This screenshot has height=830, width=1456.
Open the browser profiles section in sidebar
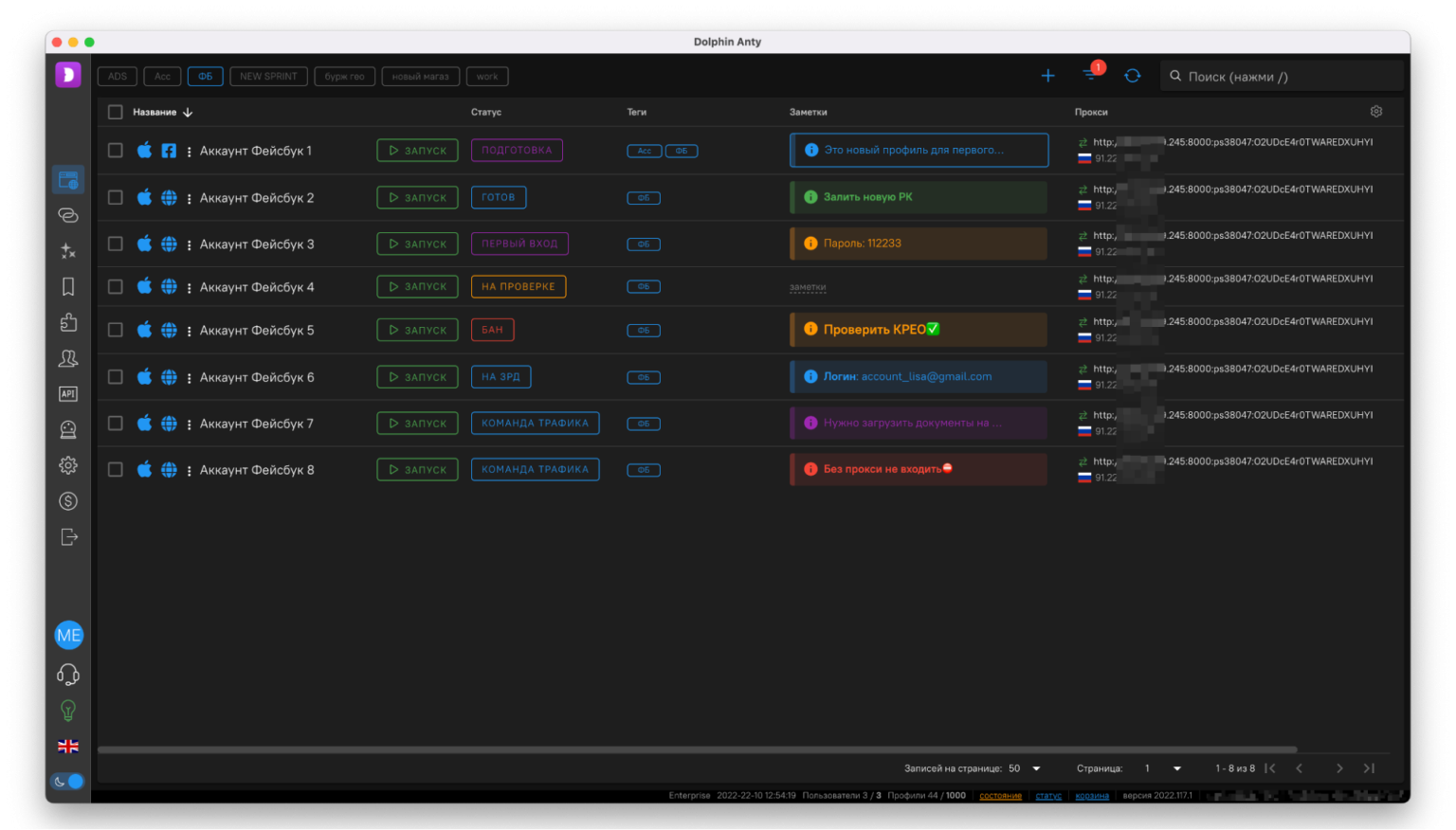[x=68, y=179]
